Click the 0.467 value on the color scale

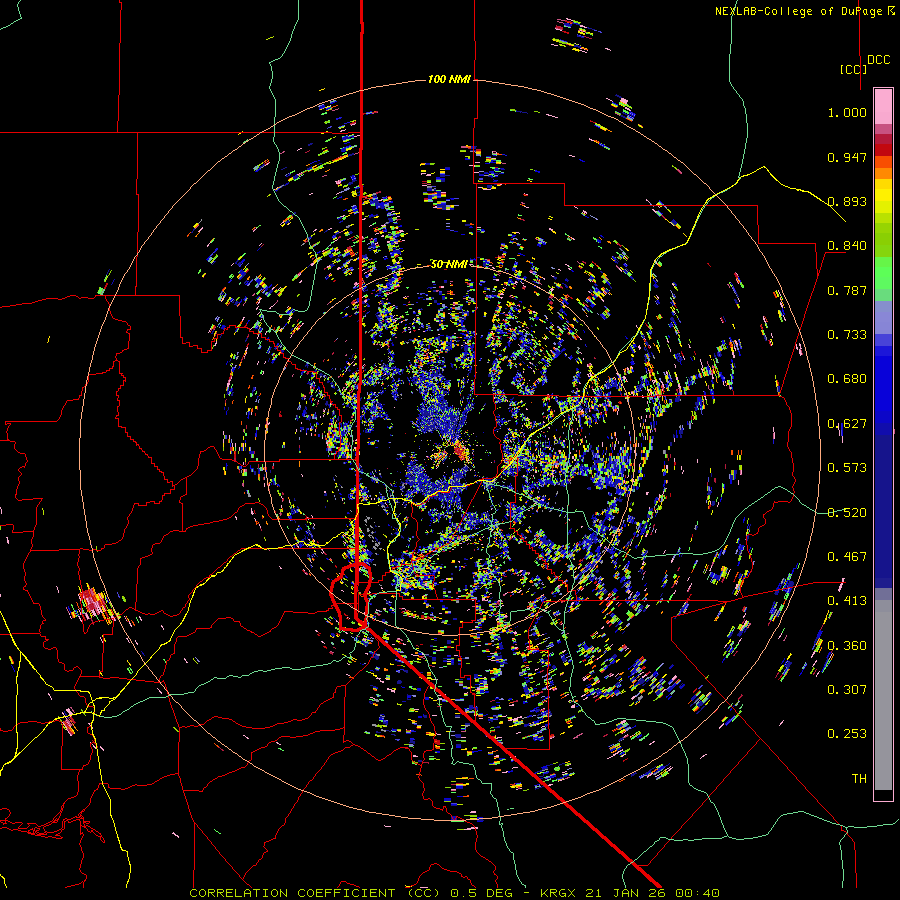point(847,557)
